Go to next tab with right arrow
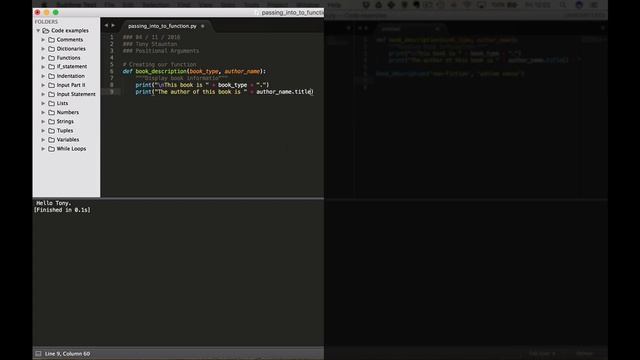Viewport: 640px width, 360px height. pos(113,25)
